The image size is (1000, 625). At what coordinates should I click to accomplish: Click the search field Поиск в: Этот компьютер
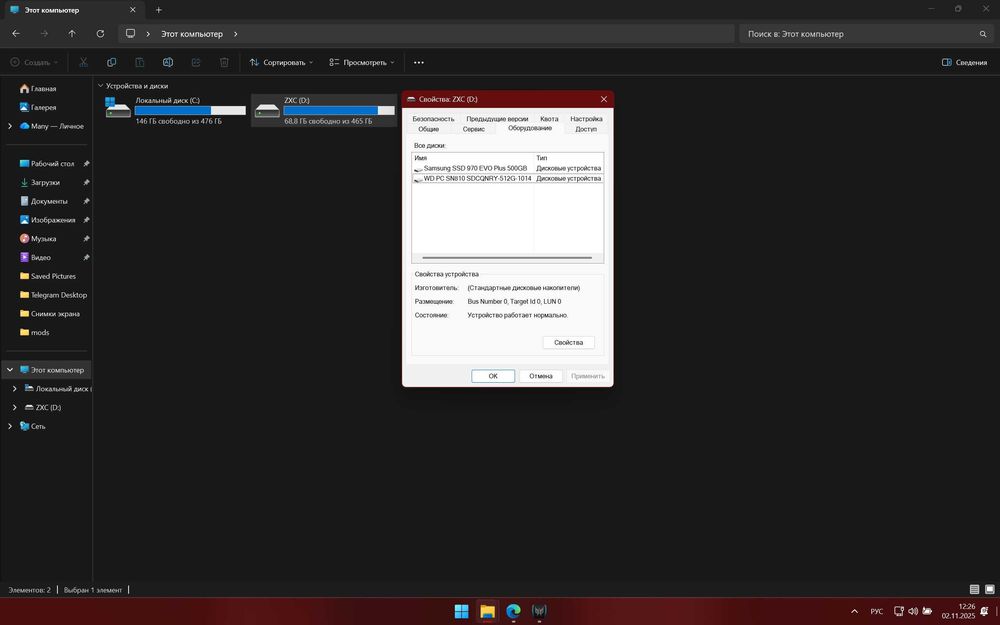pyautogui.click(x=865, y=34)
